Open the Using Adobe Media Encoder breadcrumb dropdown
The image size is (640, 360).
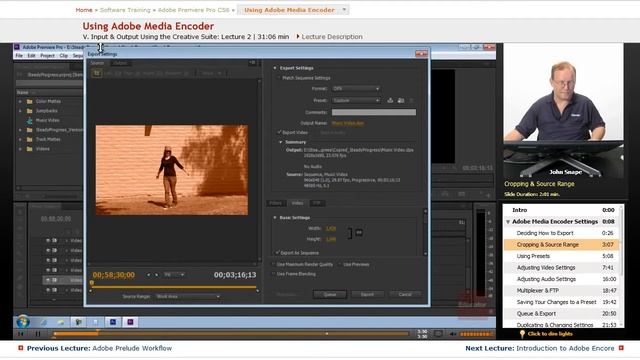(x=344, y=10)
